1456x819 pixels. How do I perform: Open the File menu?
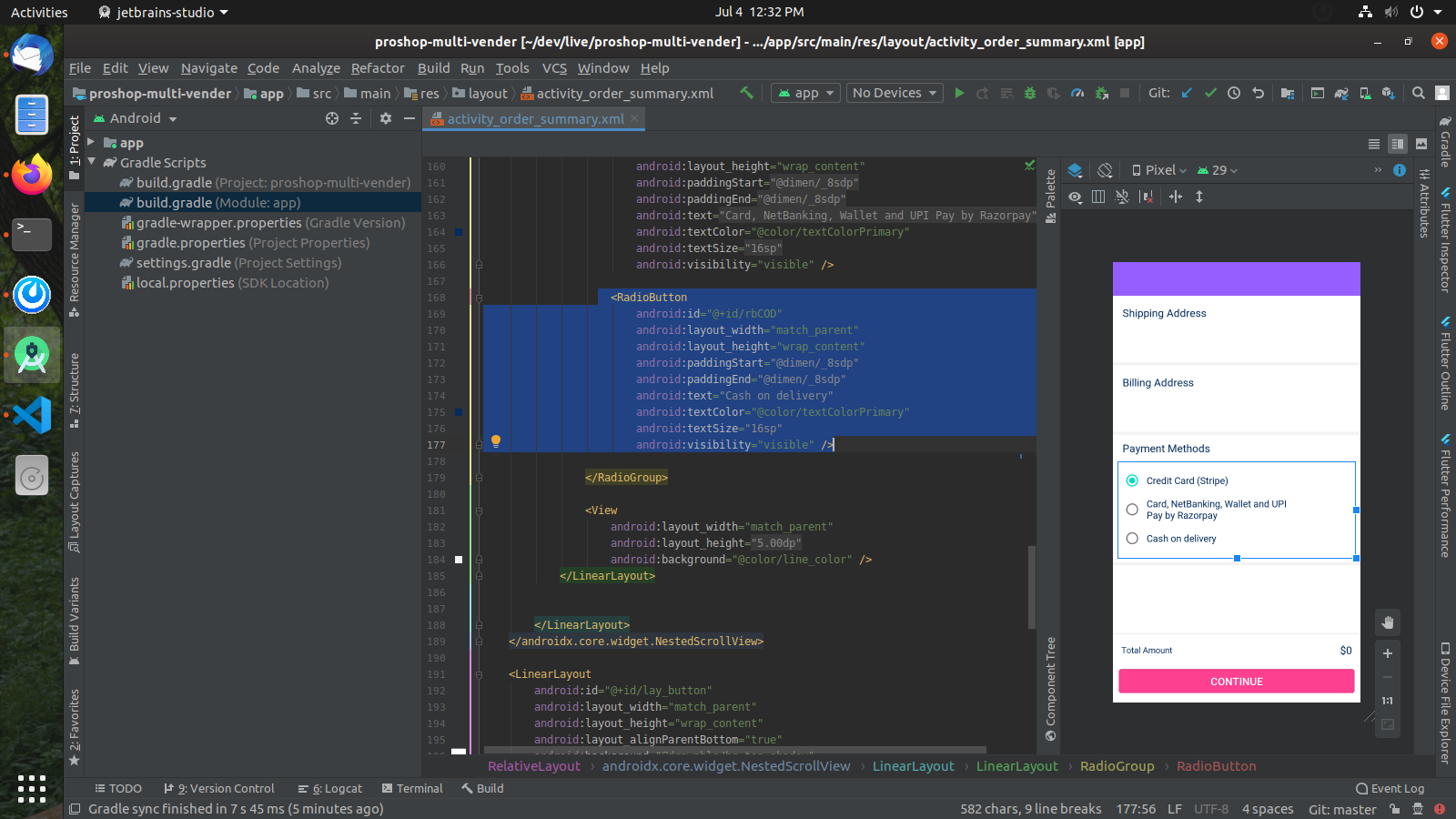tap(80, 68)
